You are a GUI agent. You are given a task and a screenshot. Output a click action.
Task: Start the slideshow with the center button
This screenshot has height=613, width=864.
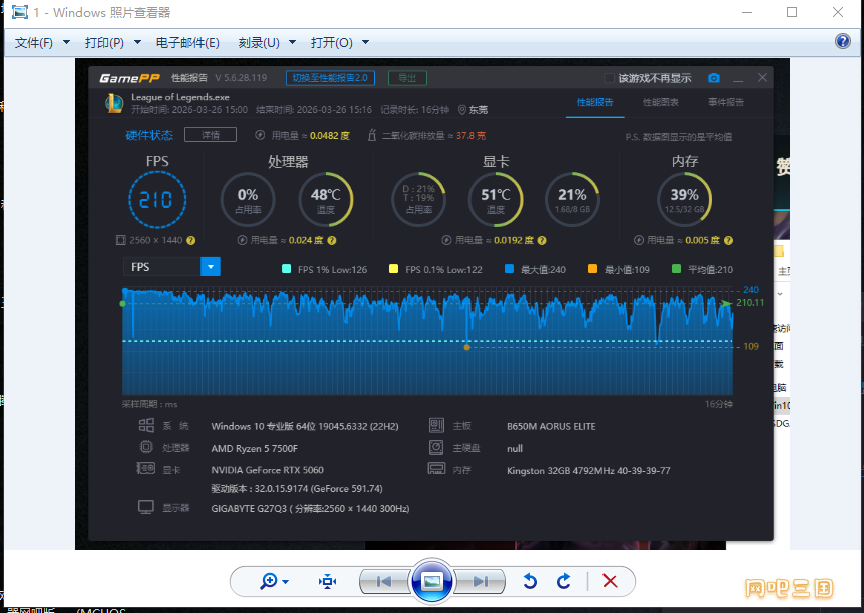click(432, 581)
